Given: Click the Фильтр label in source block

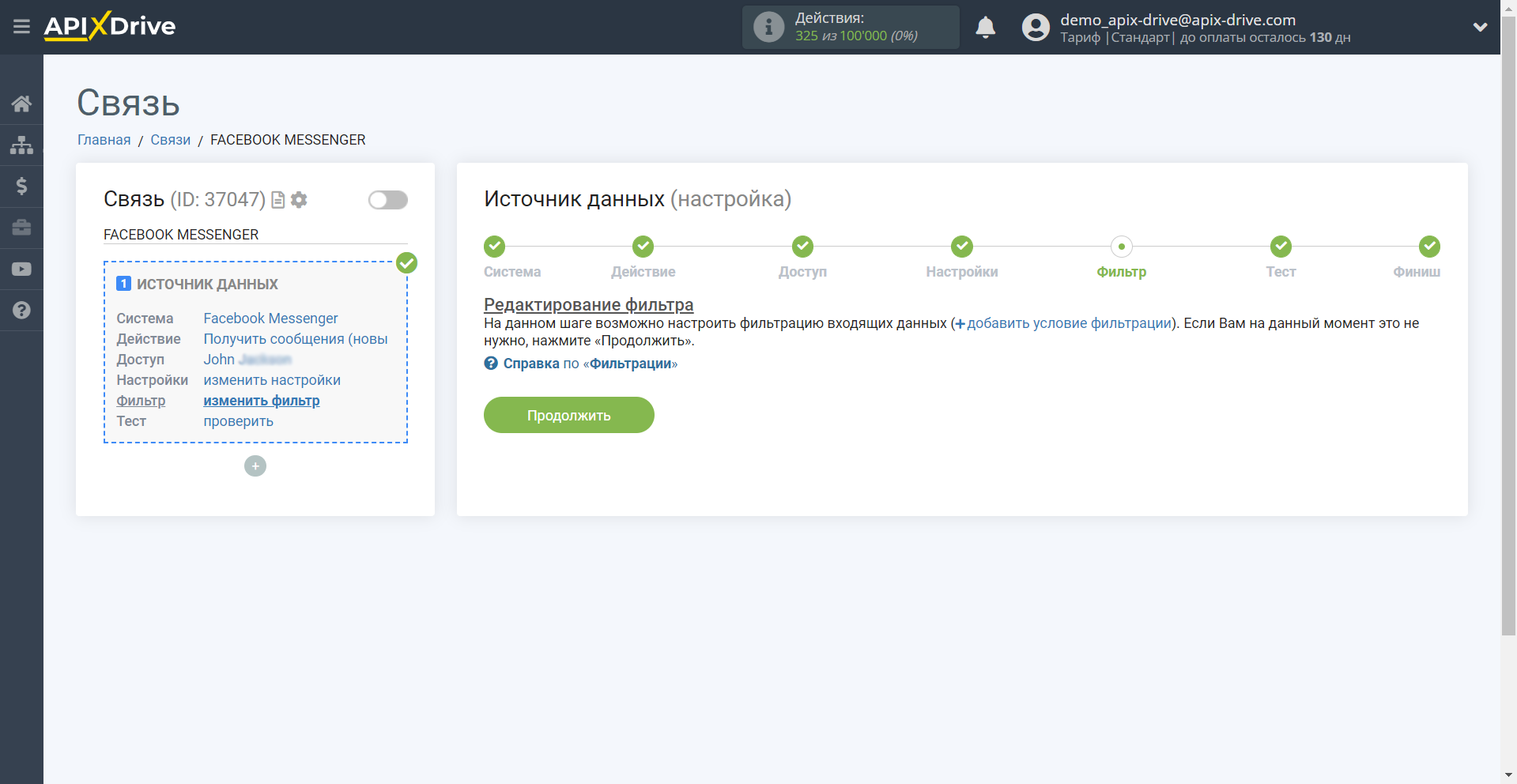Looking at the screenshot, I should [141, 401].
